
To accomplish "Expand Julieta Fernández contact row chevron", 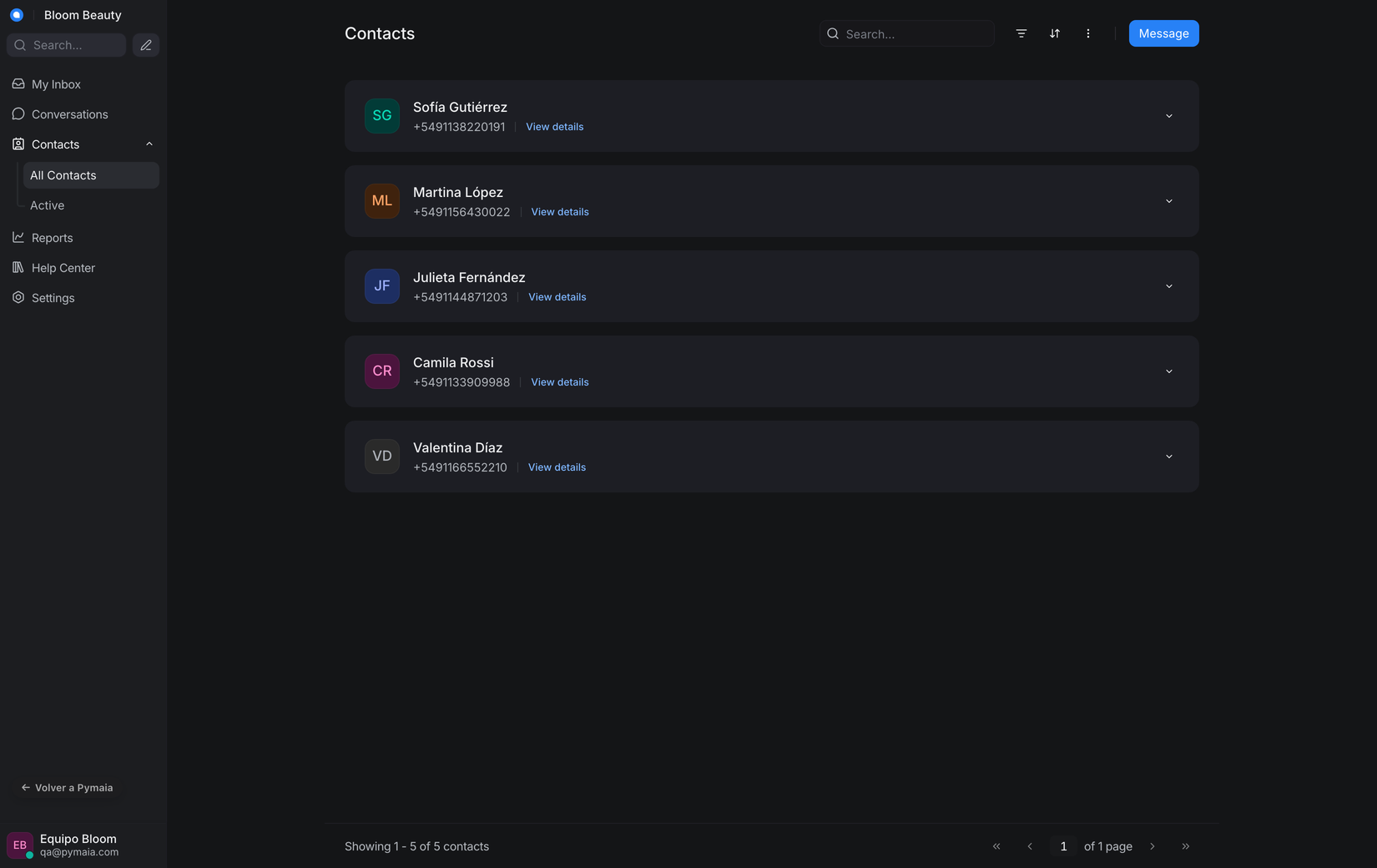I will tap(1169, 286).
